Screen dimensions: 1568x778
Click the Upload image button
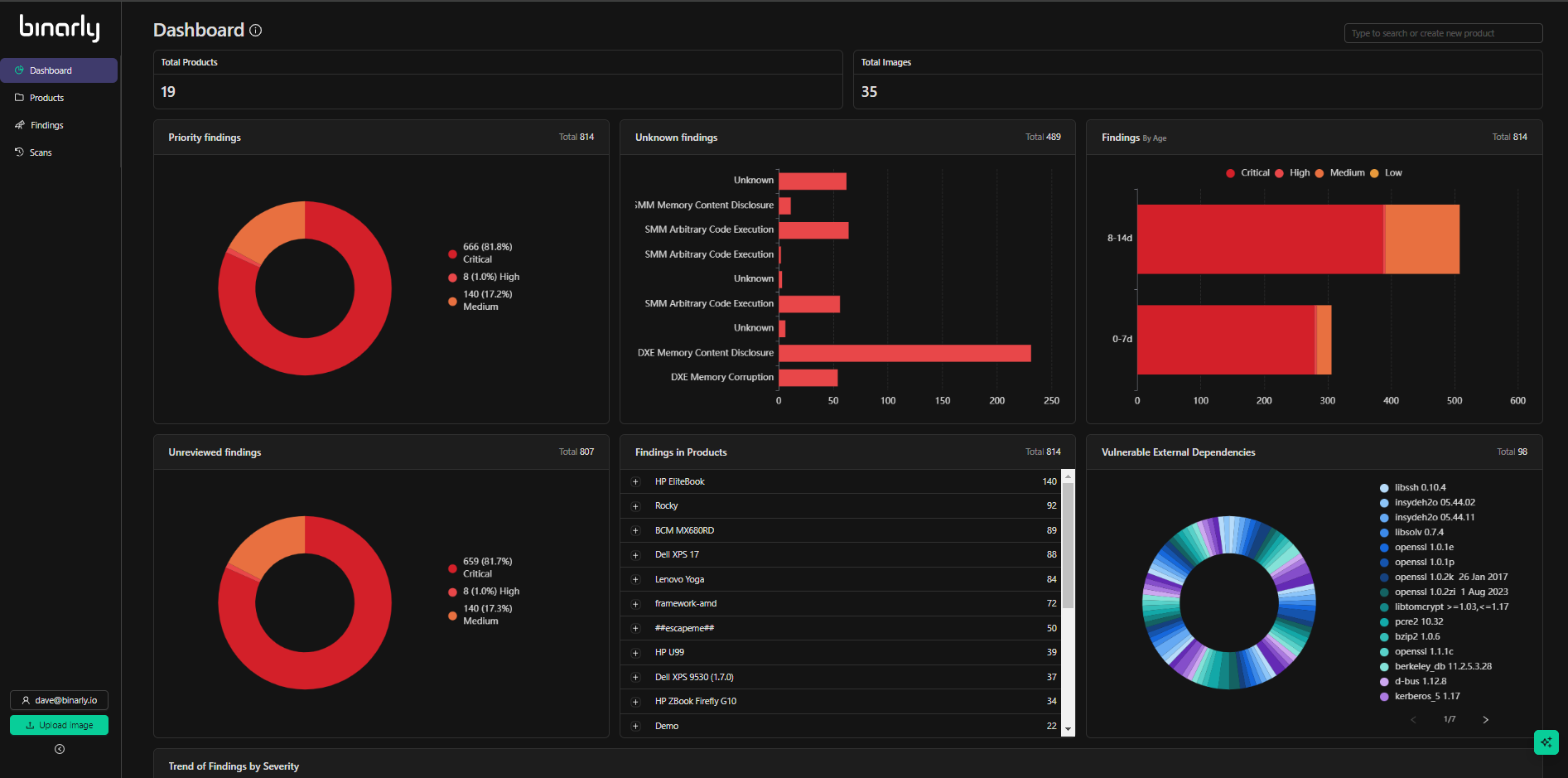click(59, 725)
